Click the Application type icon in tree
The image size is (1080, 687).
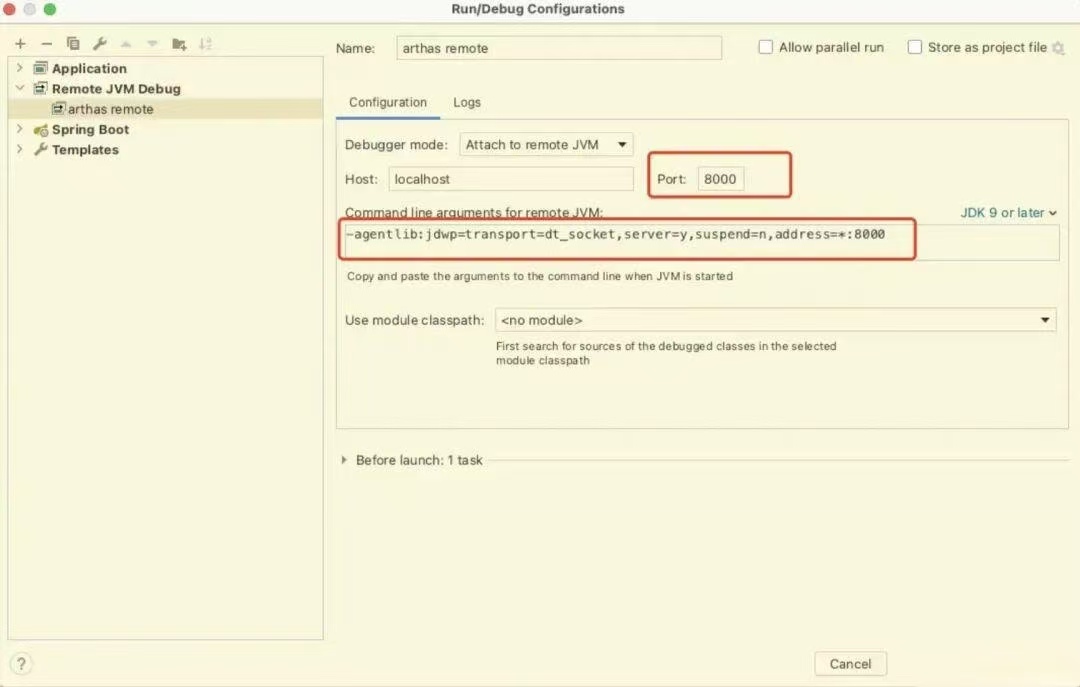[41, 68]
